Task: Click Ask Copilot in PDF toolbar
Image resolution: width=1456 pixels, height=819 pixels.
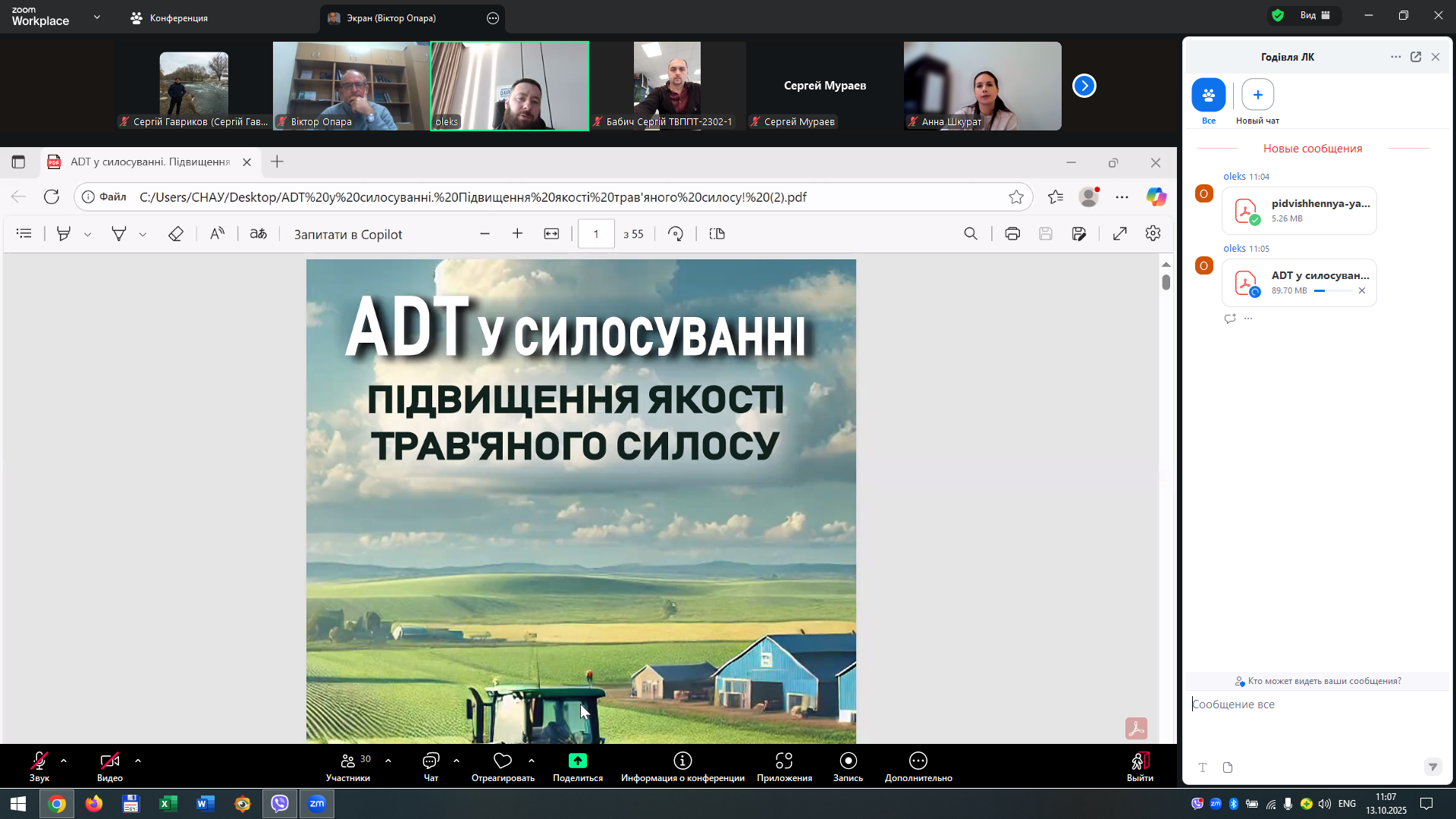Action: 348,234
